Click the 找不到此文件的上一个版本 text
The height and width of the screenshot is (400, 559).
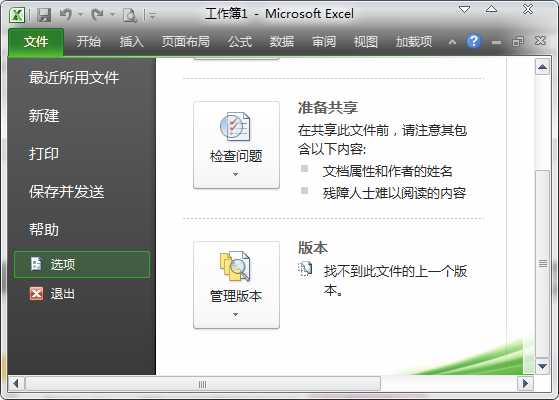[395, 281]
